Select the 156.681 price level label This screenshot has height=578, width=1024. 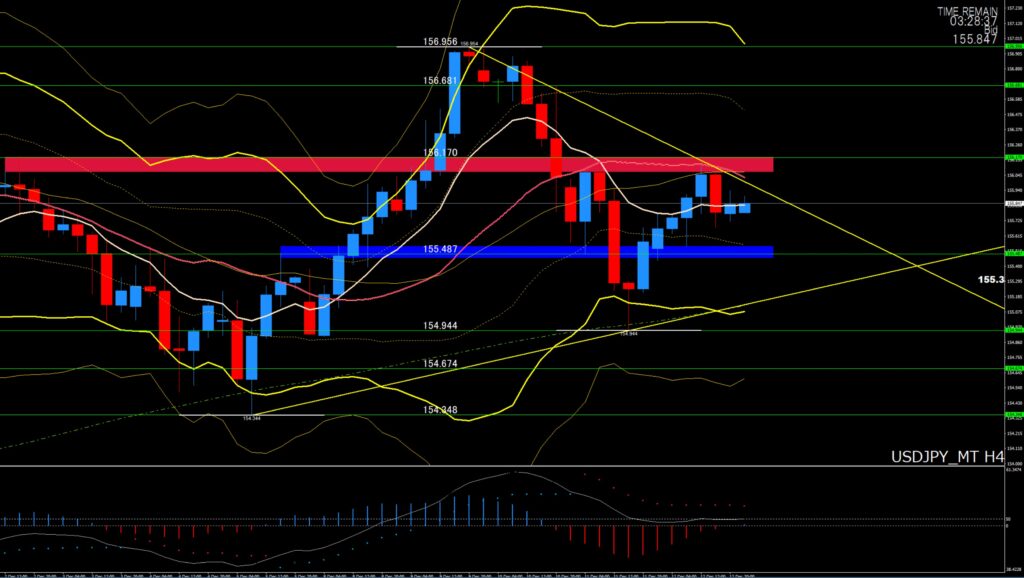(441, 81)
